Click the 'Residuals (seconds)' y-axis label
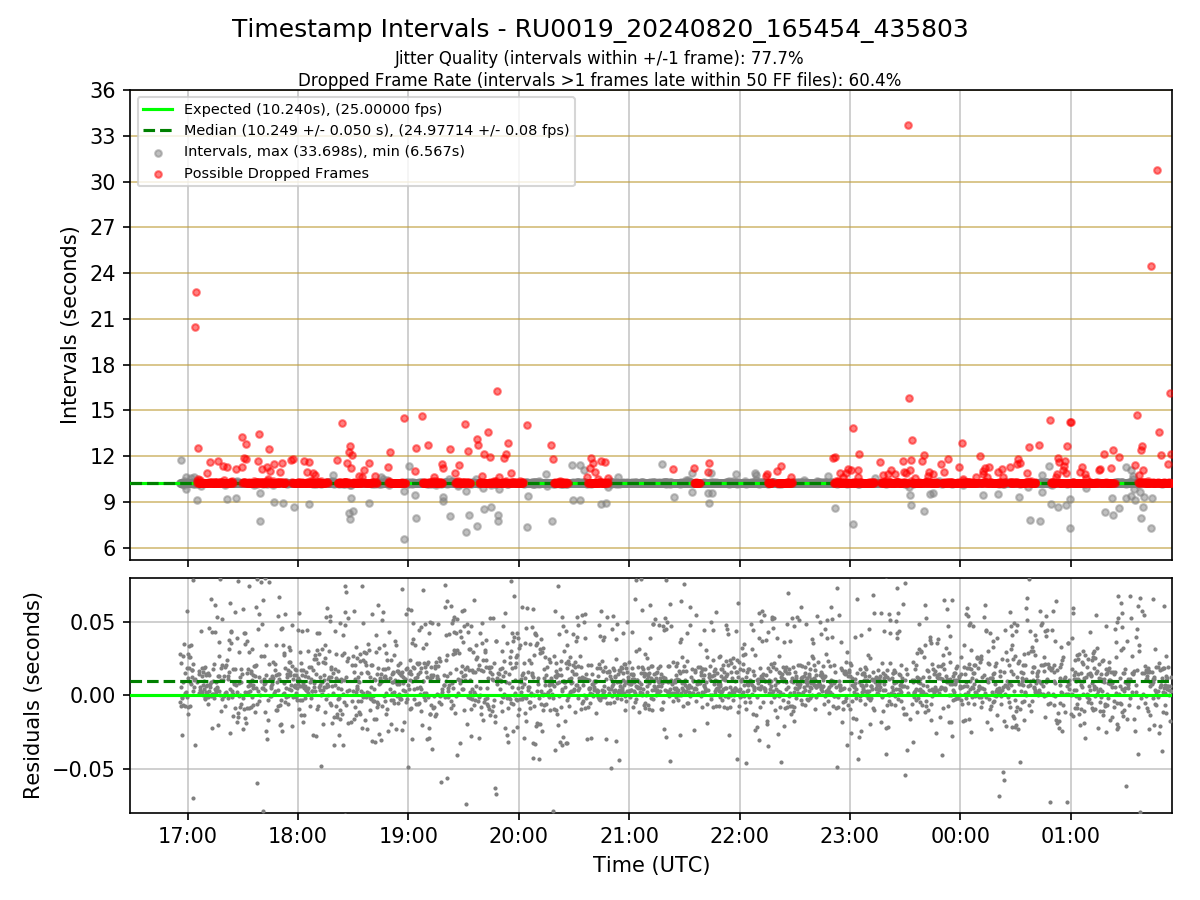Viewport: 1200px width, 900px height. pos(32,695)
